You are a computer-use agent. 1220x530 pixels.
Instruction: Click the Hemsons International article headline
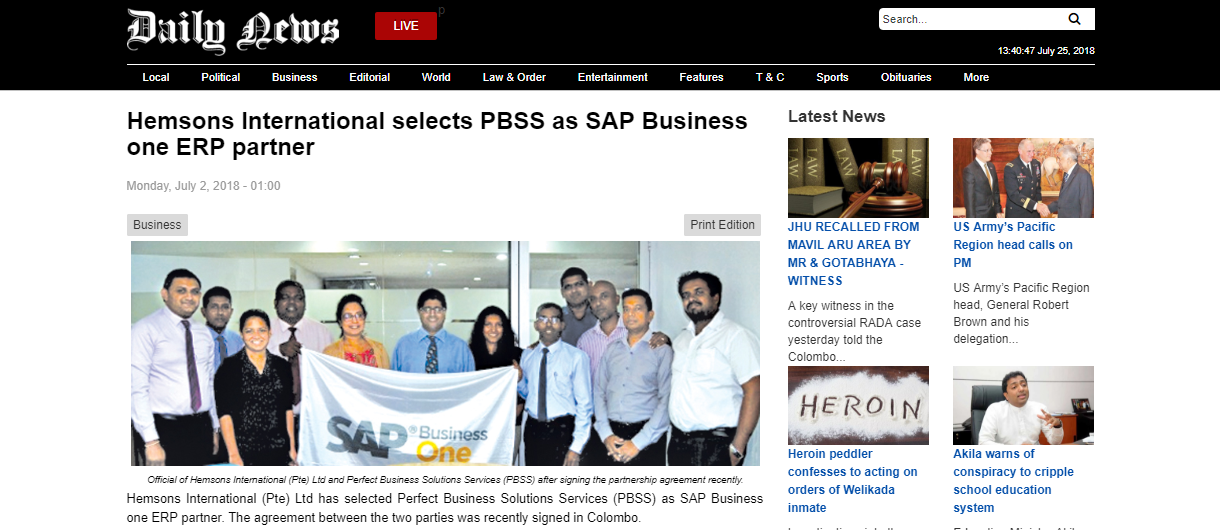437,134
